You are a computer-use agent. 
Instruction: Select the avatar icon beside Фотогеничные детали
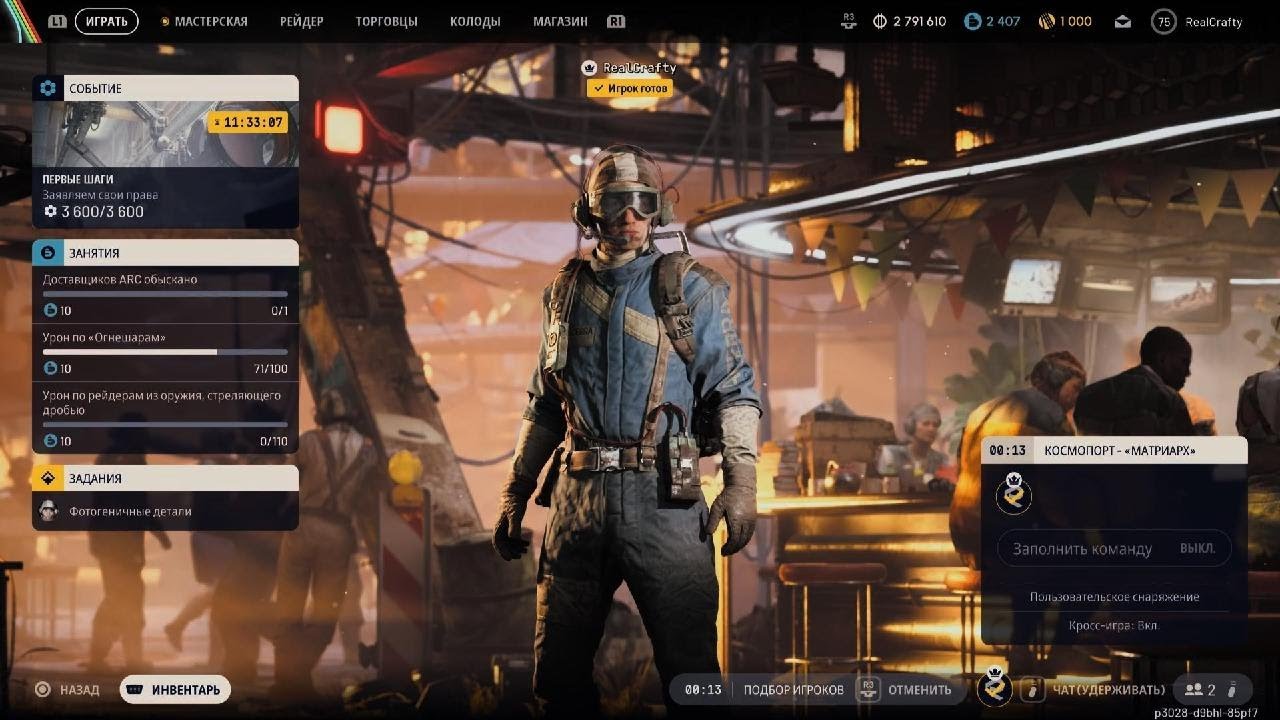tap(49, 511)
